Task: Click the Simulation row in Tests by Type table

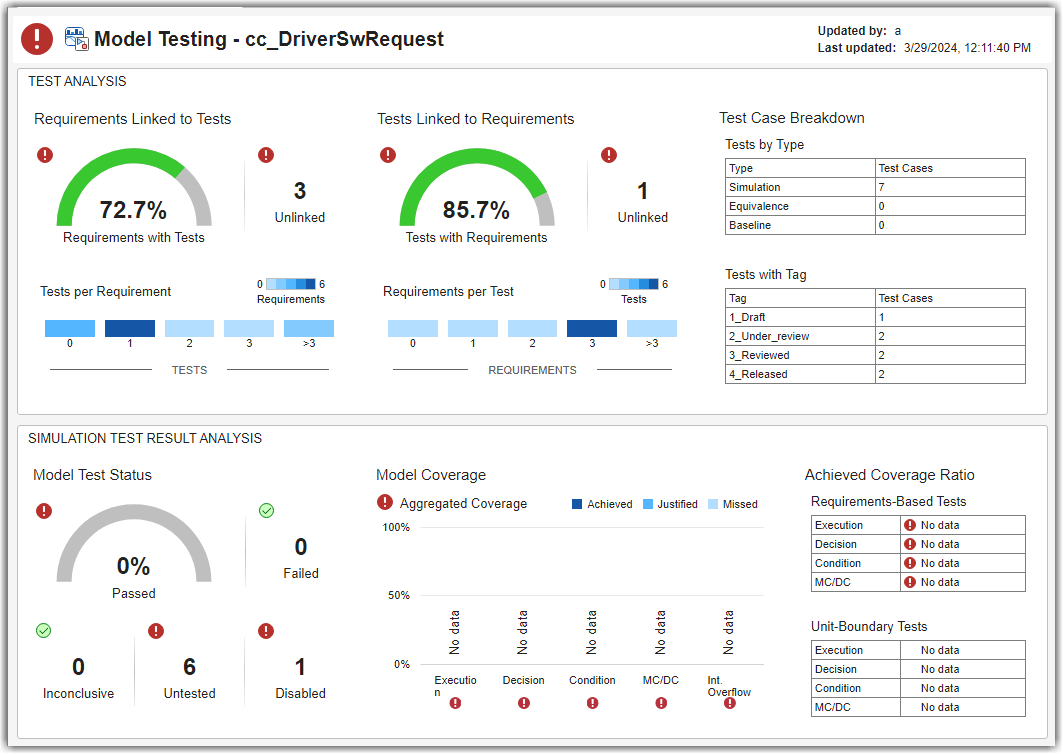Action: 755,187
